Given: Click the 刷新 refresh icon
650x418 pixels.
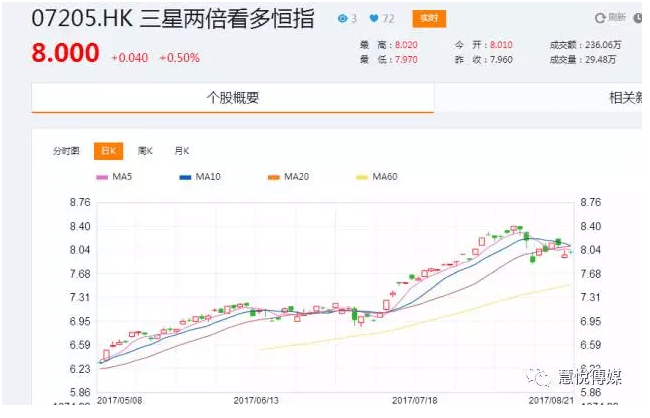Looking at the screenshot, I should click(x=600, y=18).
